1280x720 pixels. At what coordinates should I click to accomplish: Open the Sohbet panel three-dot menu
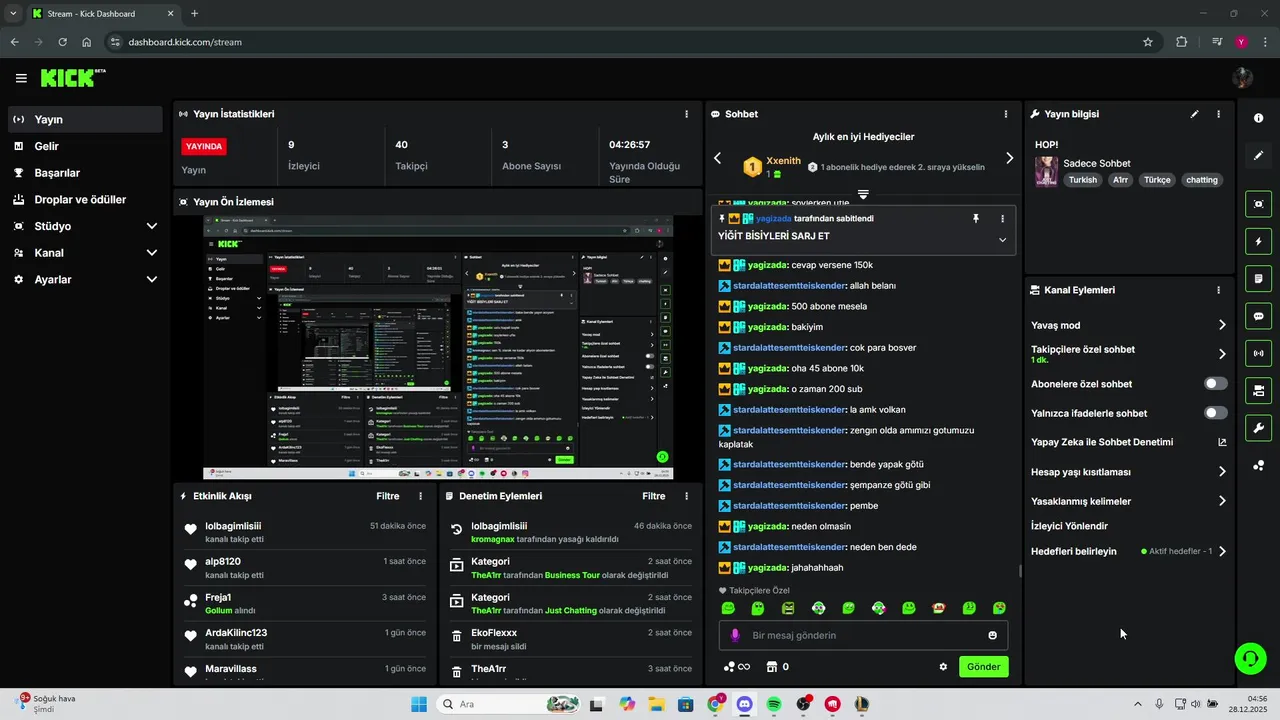pos(1005,114)
